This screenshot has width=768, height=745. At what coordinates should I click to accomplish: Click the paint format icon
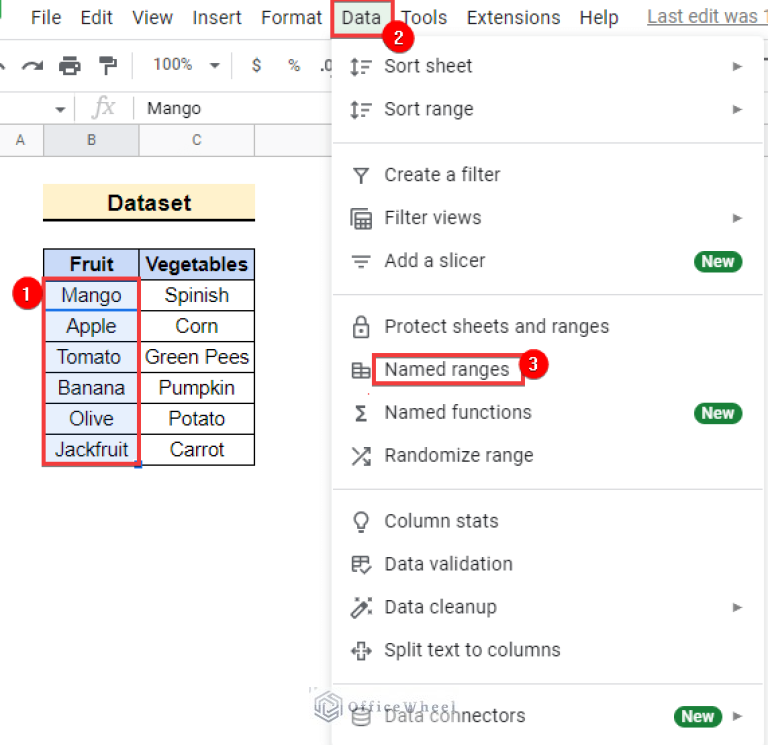[107, 66]
